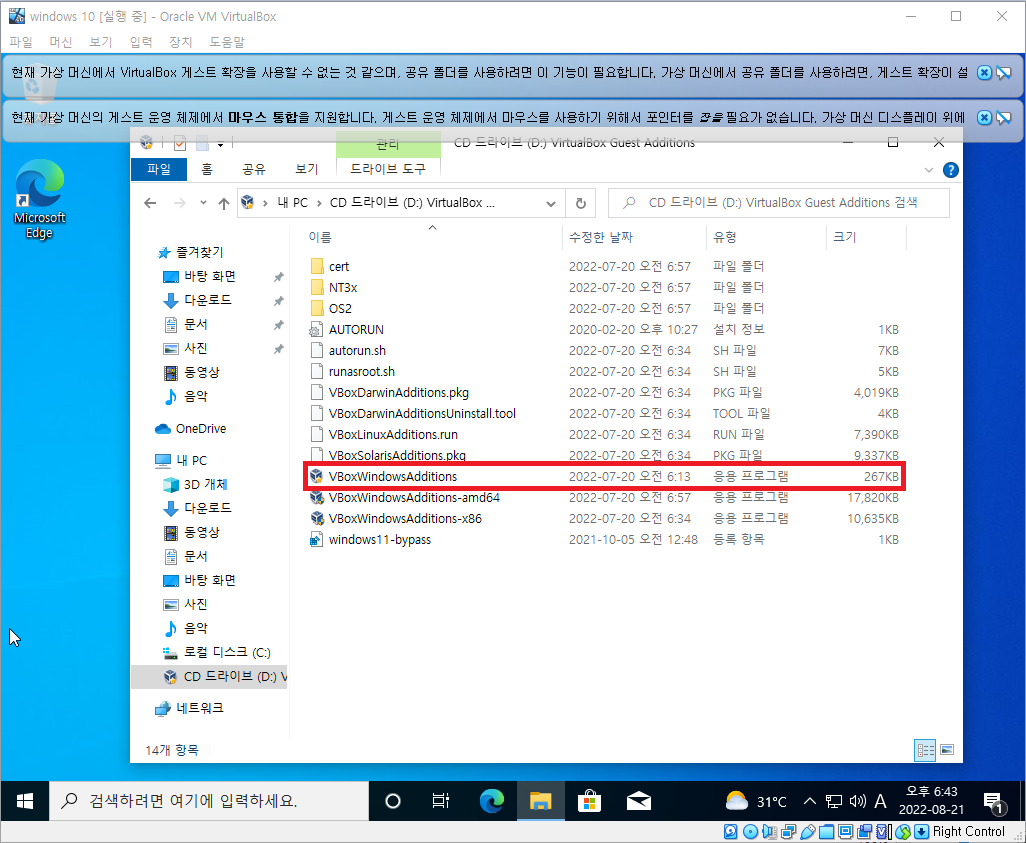The image size is (1026, 843).
Task: Click the network tray icon
Action: 833,801
